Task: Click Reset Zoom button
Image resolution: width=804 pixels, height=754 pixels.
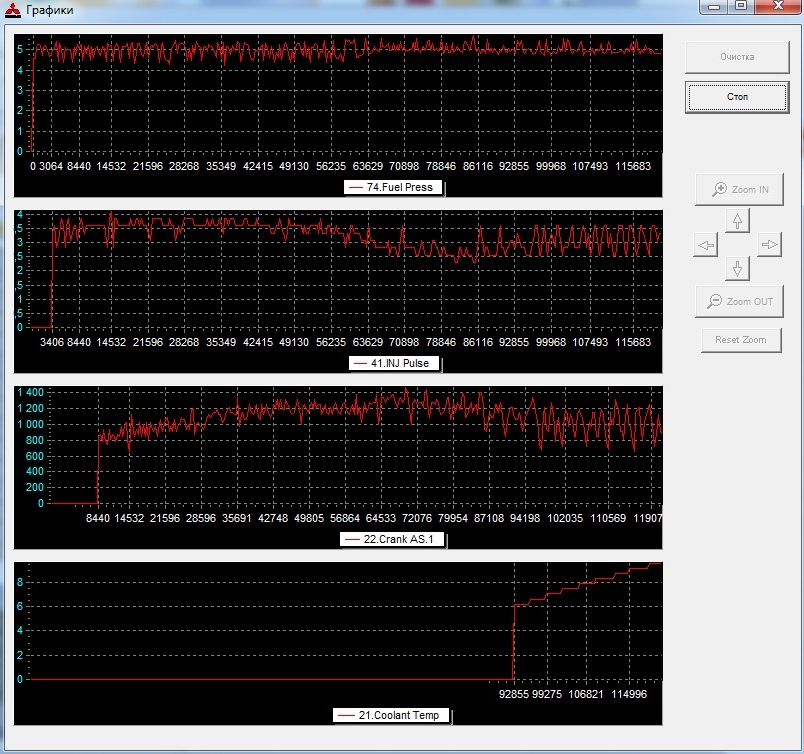Action: (x=741, y=340)
